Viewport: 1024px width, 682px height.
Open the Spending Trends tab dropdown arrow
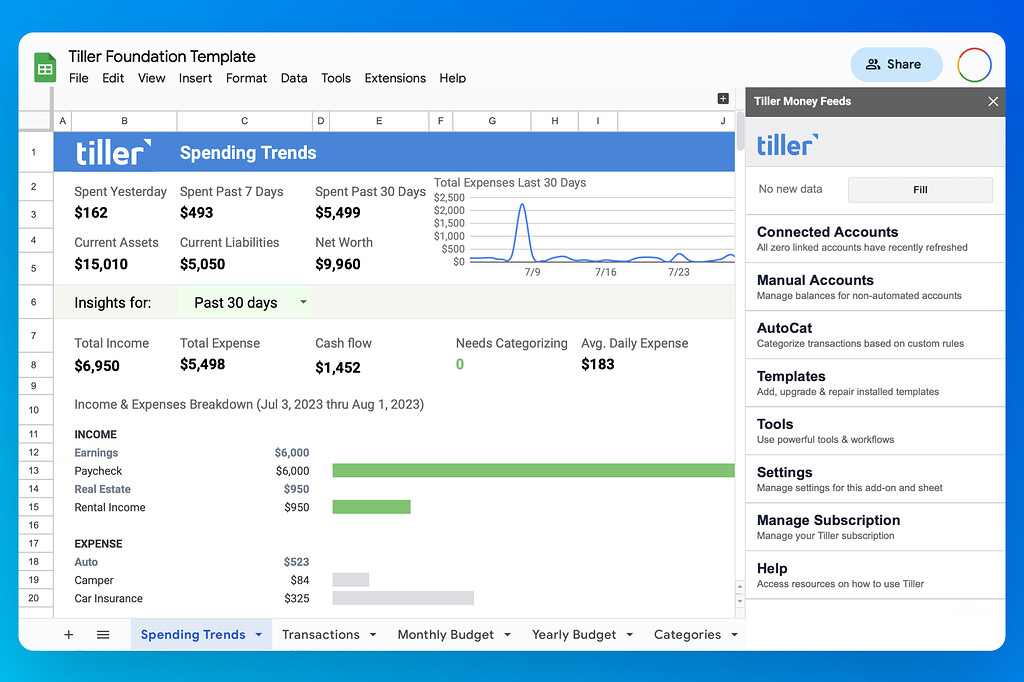(x=258, y=634)
